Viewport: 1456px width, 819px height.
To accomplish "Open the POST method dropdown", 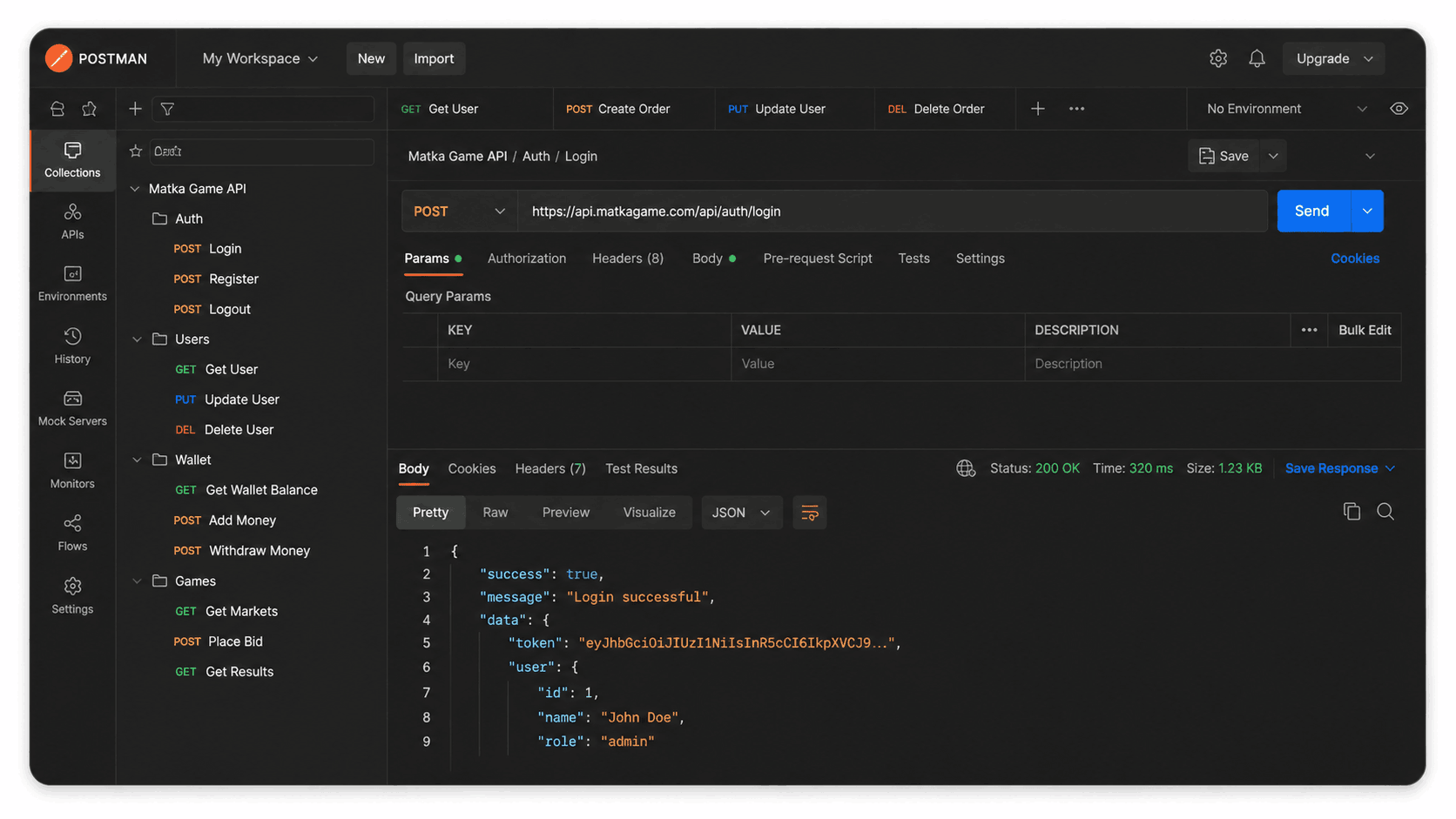I will pos(459,211).
